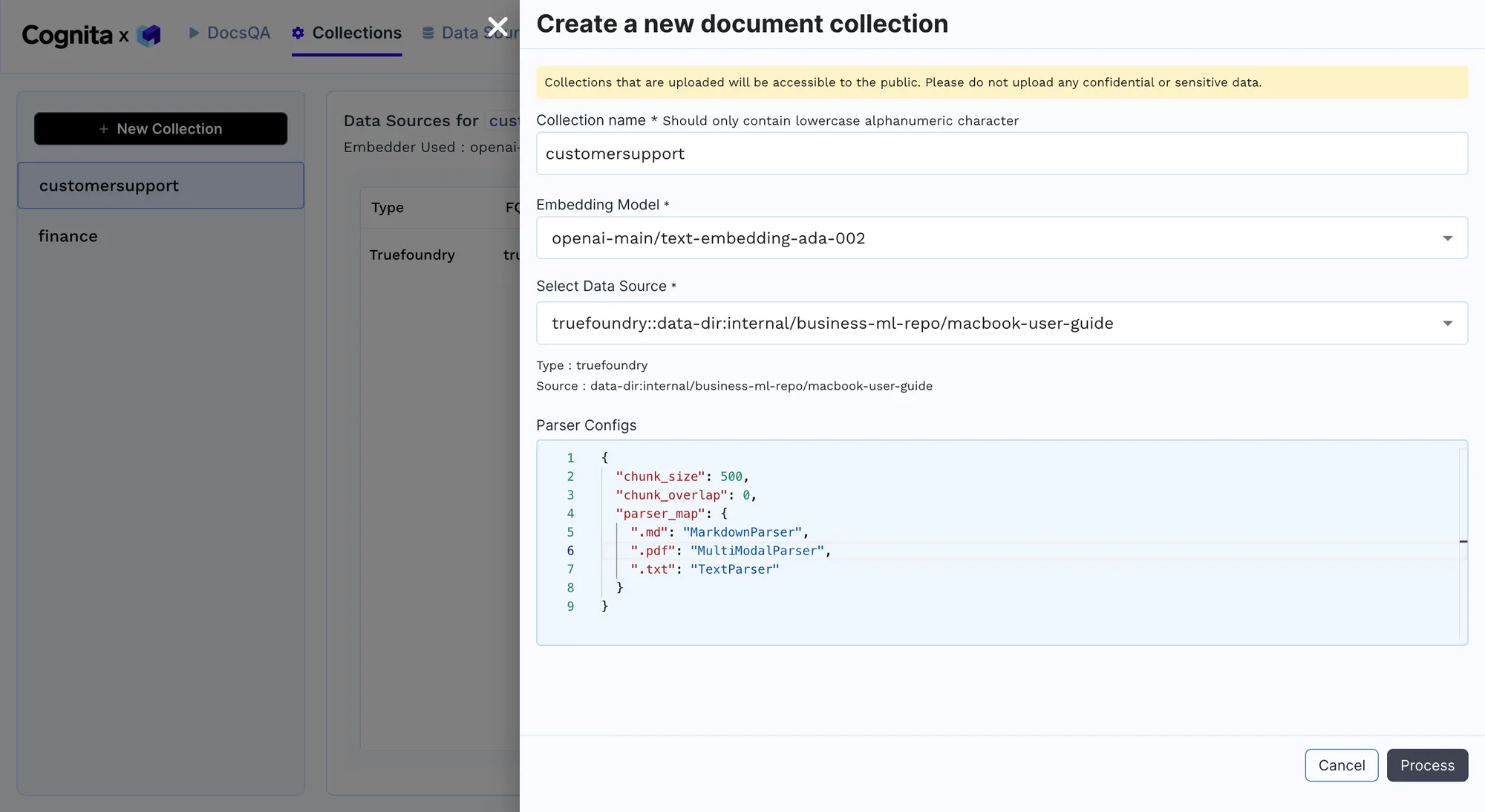
Task: Click the Collections gear icon
Action: [298, 33]
